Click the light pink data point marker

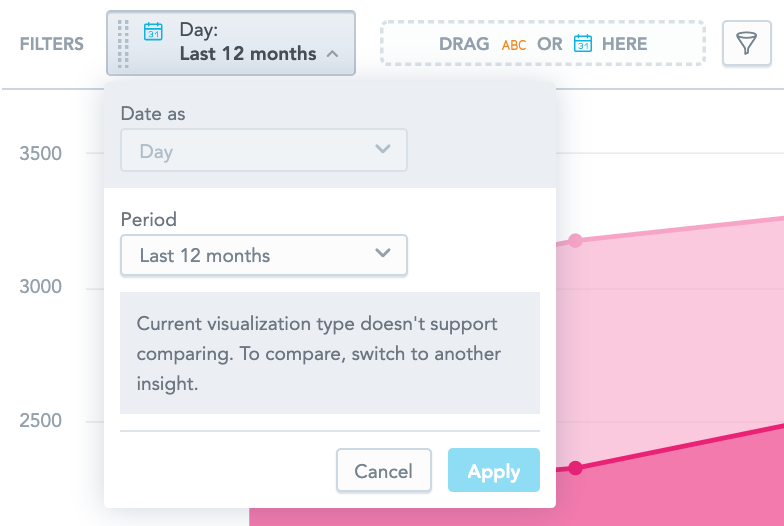pos(575,240)
